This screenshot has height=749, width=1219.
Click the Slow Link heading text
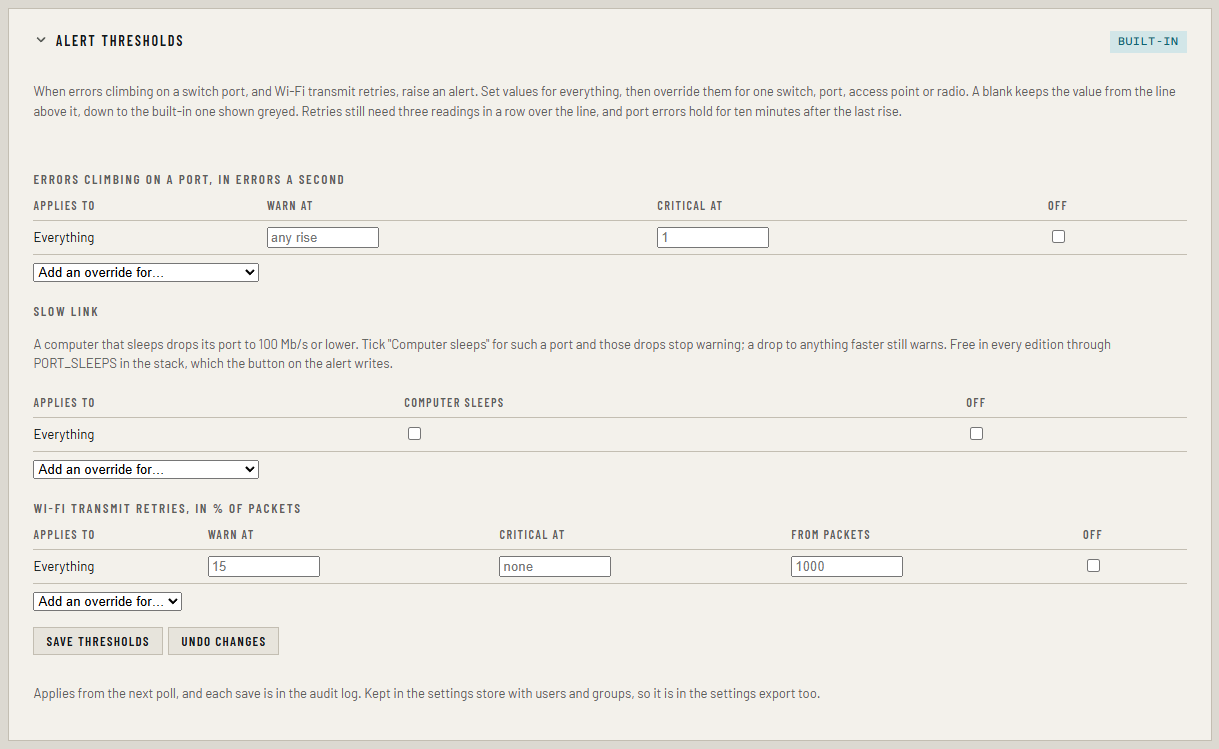pyautogui.click(x=66, y=312)
